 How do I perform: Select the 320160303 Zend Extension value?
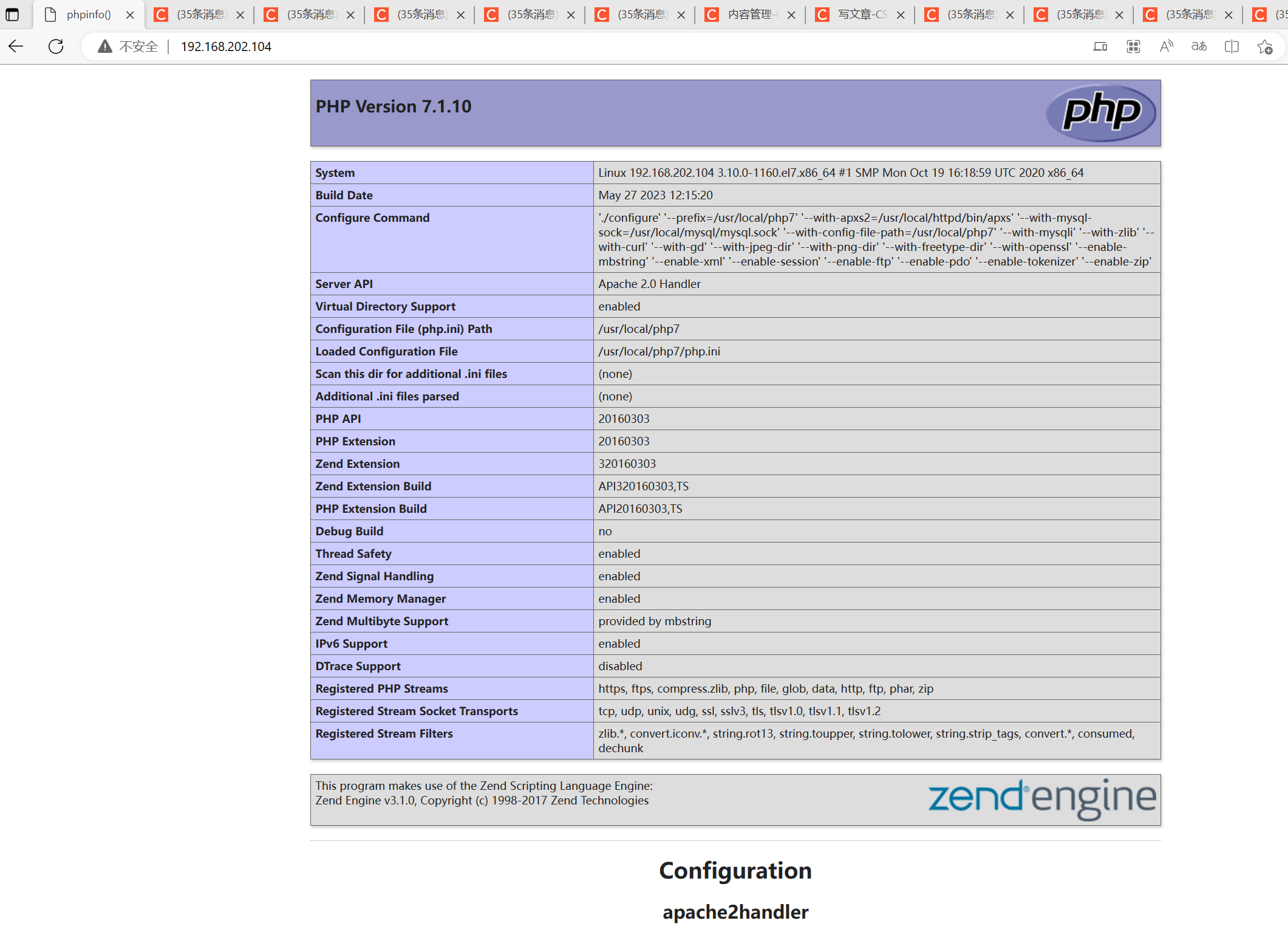click(627, 464)
